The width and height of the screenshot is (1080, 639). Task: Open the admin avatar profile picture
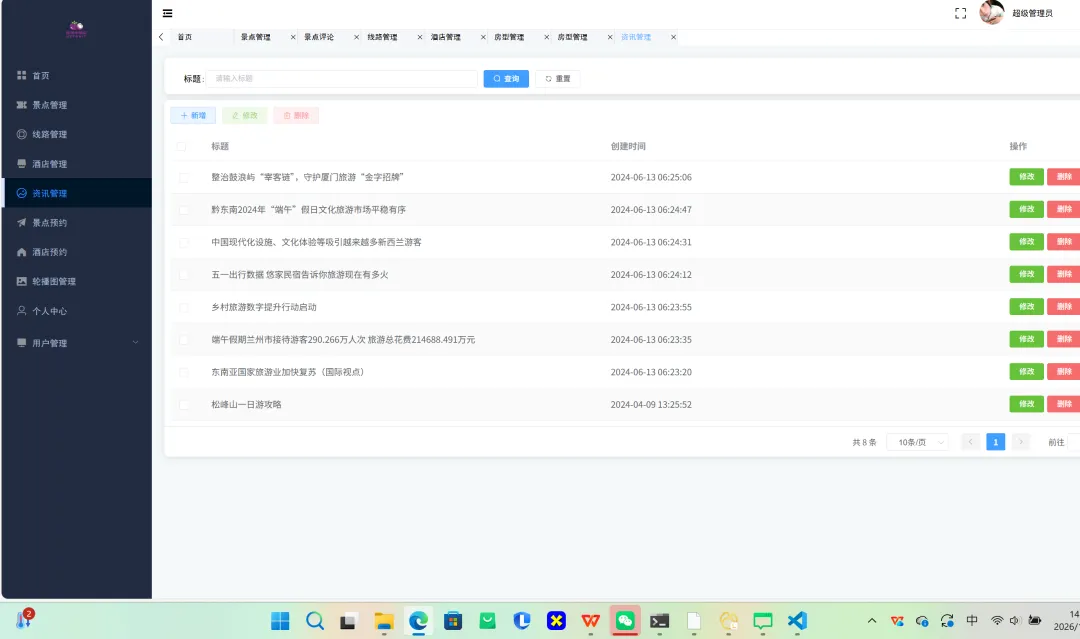coord(992,12)
